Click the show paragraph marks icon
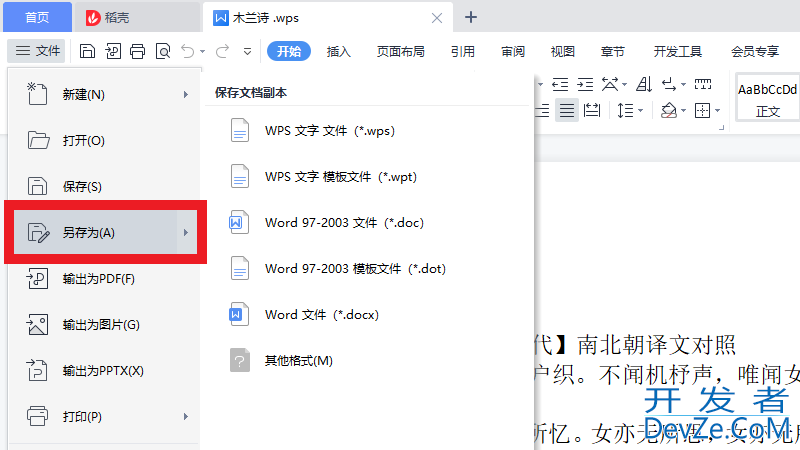This screenshot has height=450, width=800. click(669, 84)
